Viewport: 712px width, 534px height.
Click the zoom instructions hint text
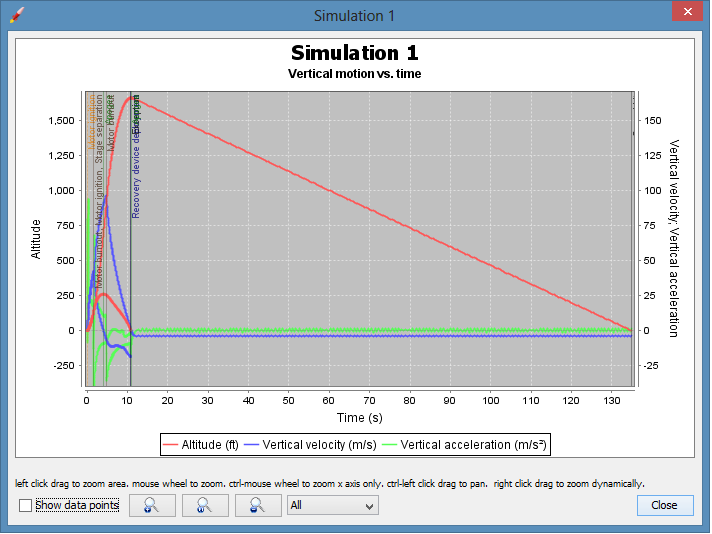click(x=330, y=484)
